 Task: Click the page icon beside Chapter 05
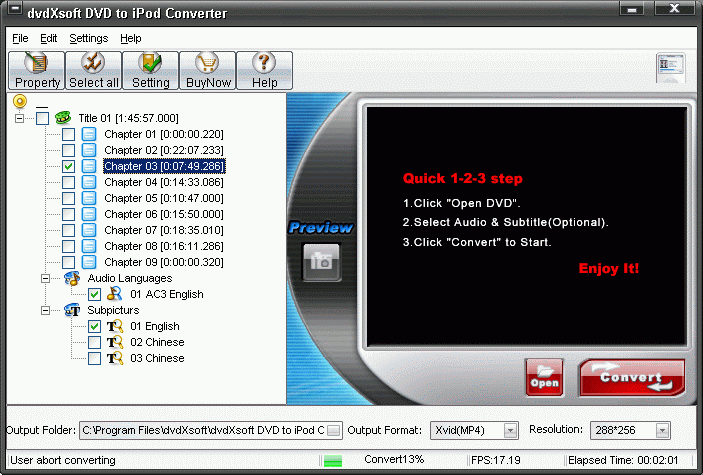coord(89,198)
